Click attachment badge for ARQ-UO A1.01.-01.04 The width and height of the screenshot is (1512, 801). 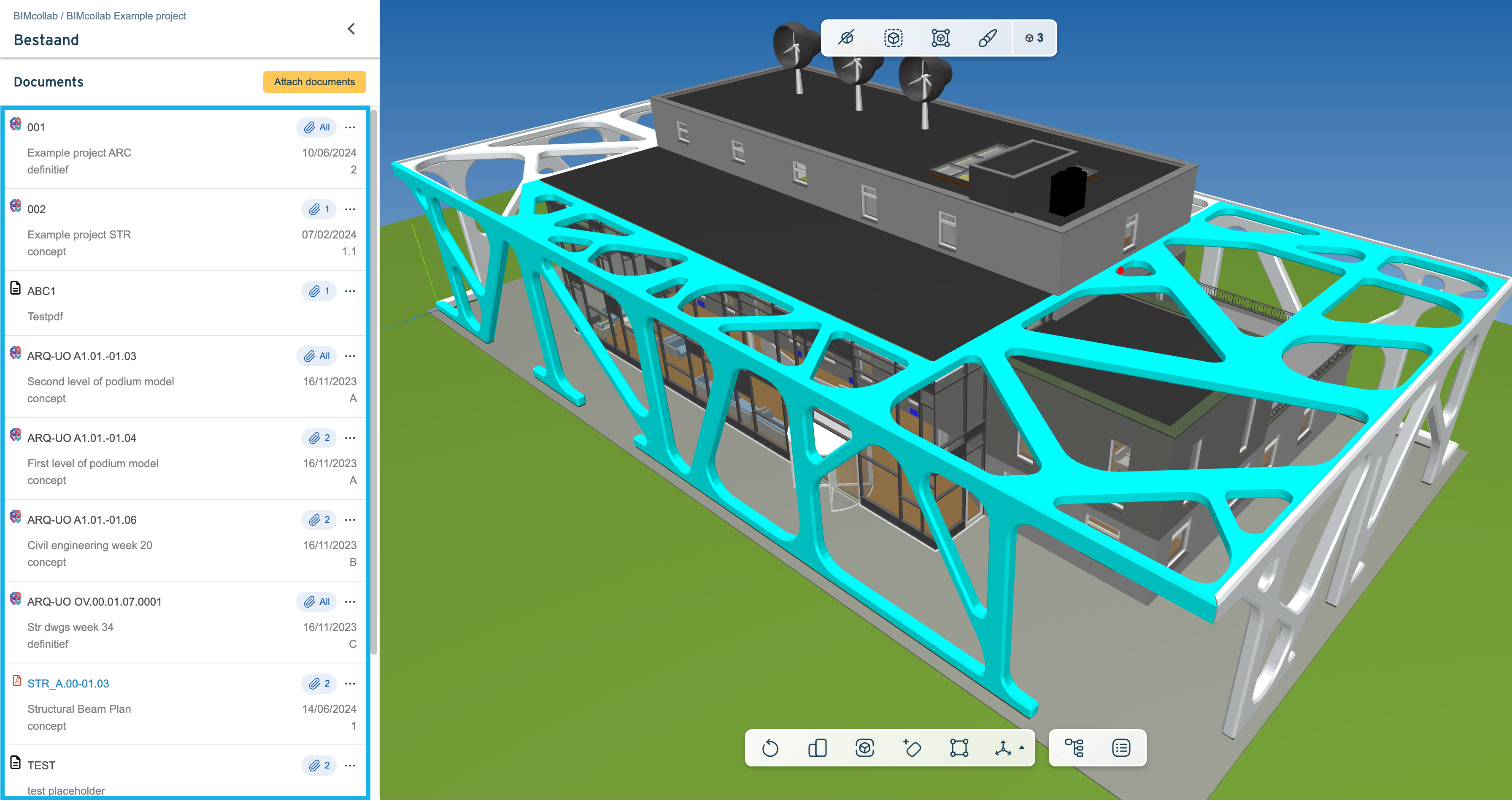click(x=319, y=438)
